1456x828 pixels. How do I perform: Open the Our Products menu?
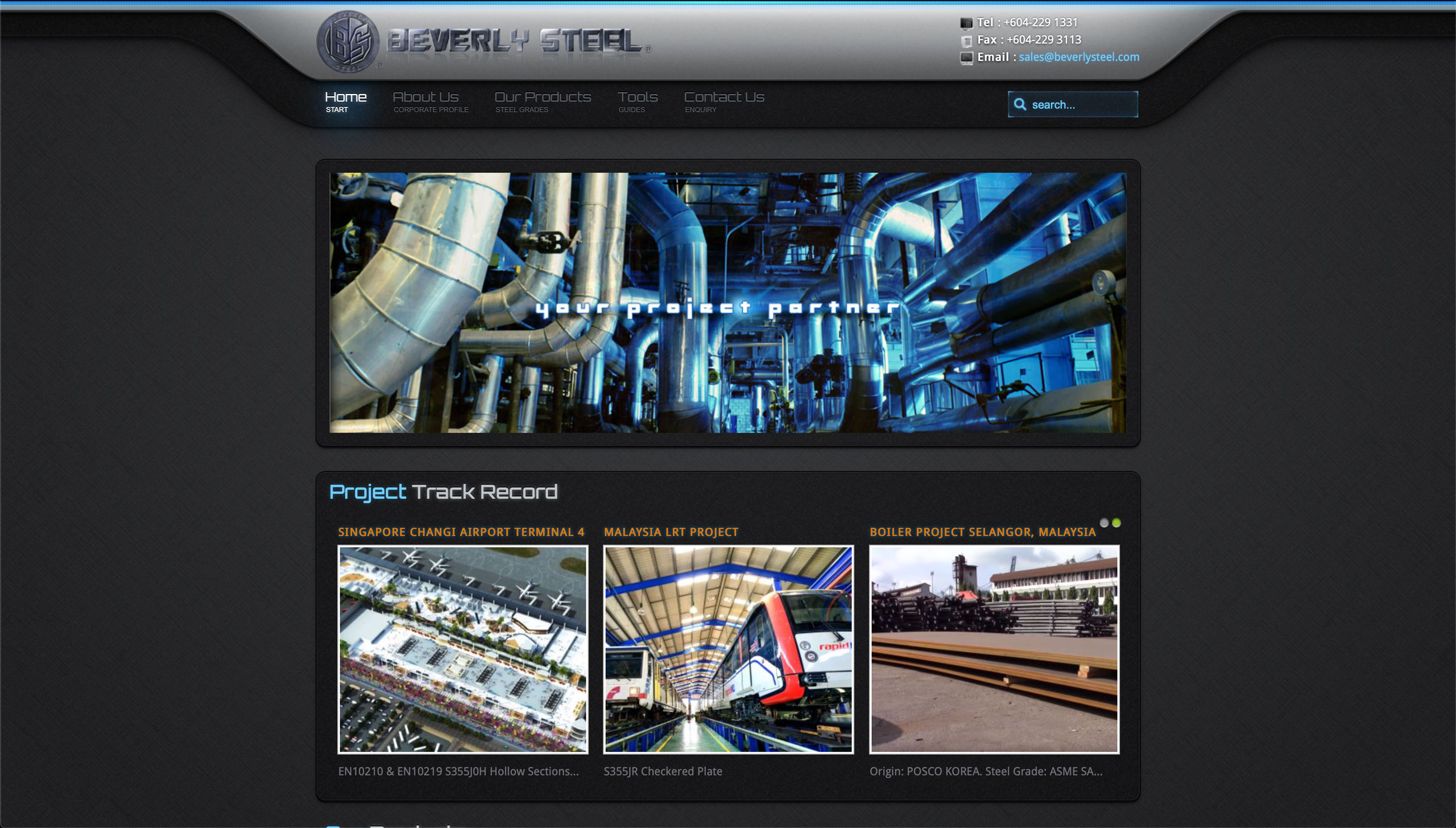click(542, 101)
